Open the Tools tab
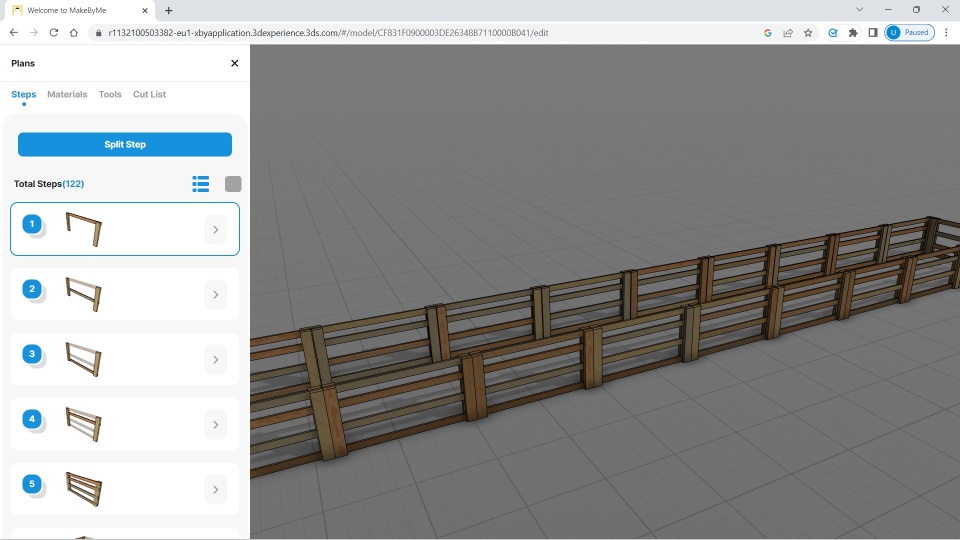The height and width of the screenshot is (540, 960). click(x=110, y=94)
